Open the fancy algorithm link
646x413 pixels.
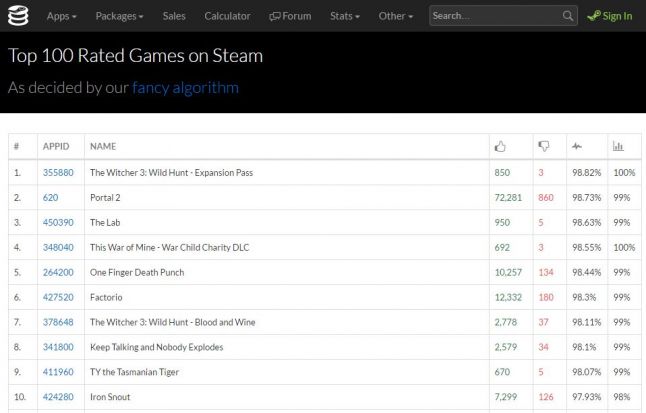pyautogui.click(x=185, y=88)
